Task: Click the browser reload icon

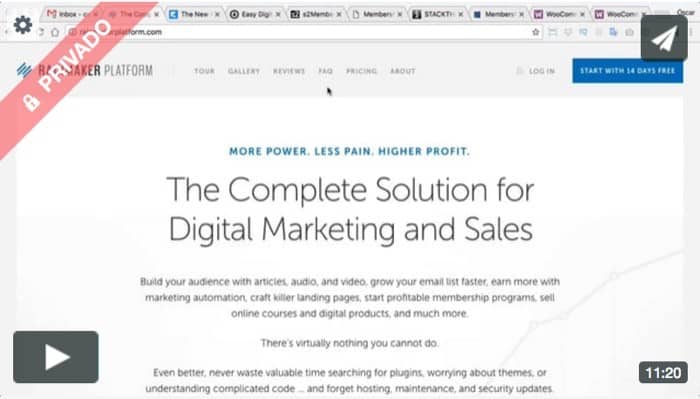Action: click(41, 32)
